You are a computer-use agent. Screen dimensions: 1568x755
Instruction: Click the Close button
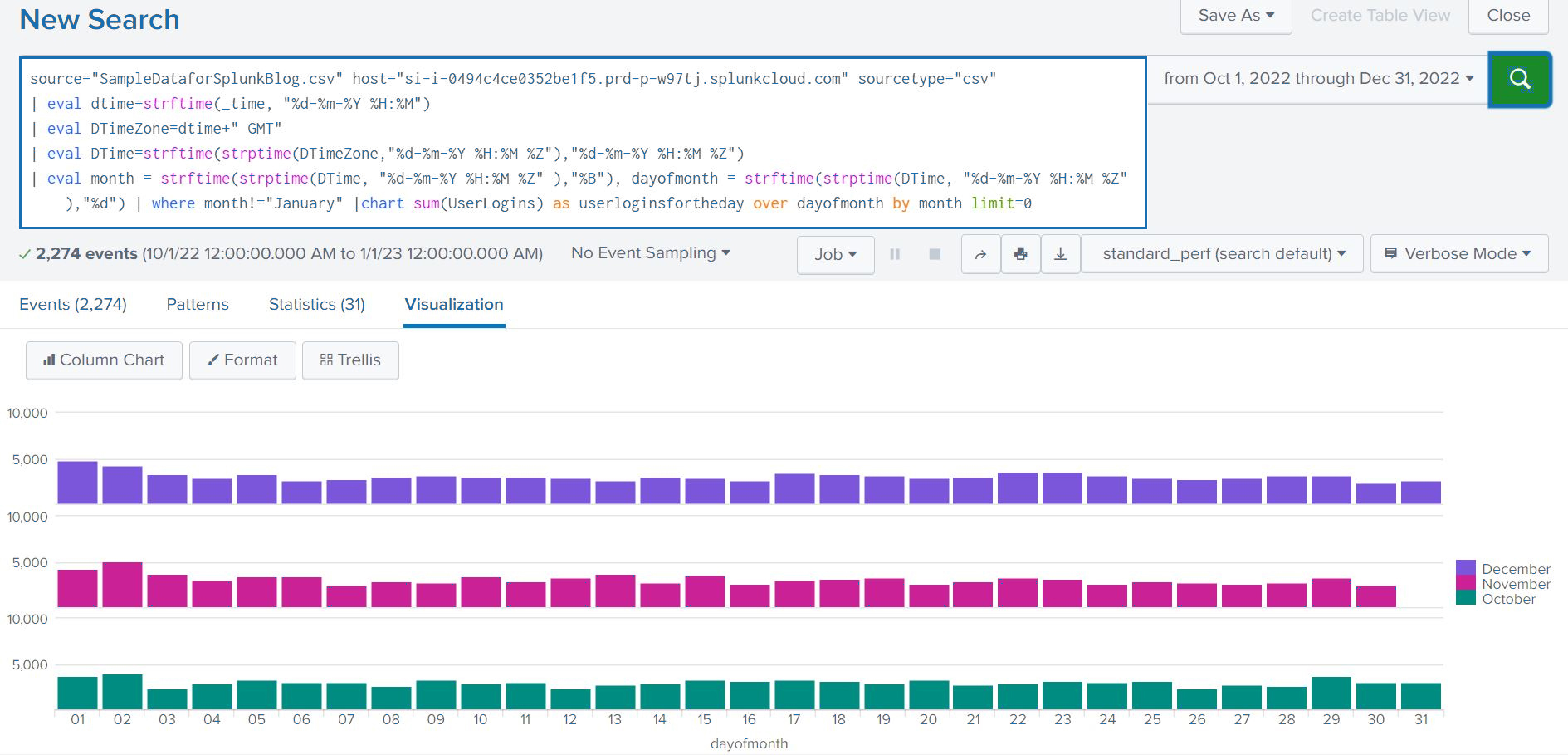pyautogui.click(x=1508, y=16)
